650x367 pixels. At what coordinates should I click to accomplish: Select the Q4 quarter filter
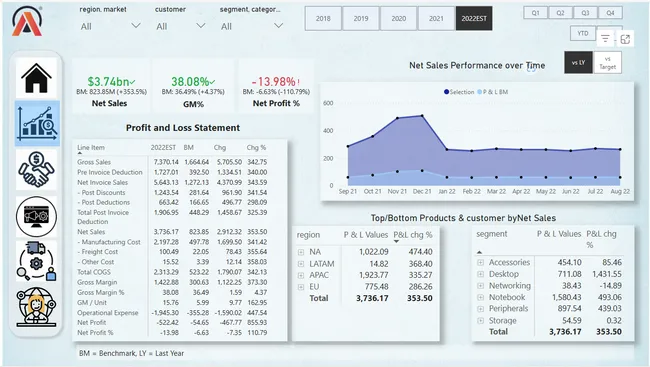click(610, 13)
